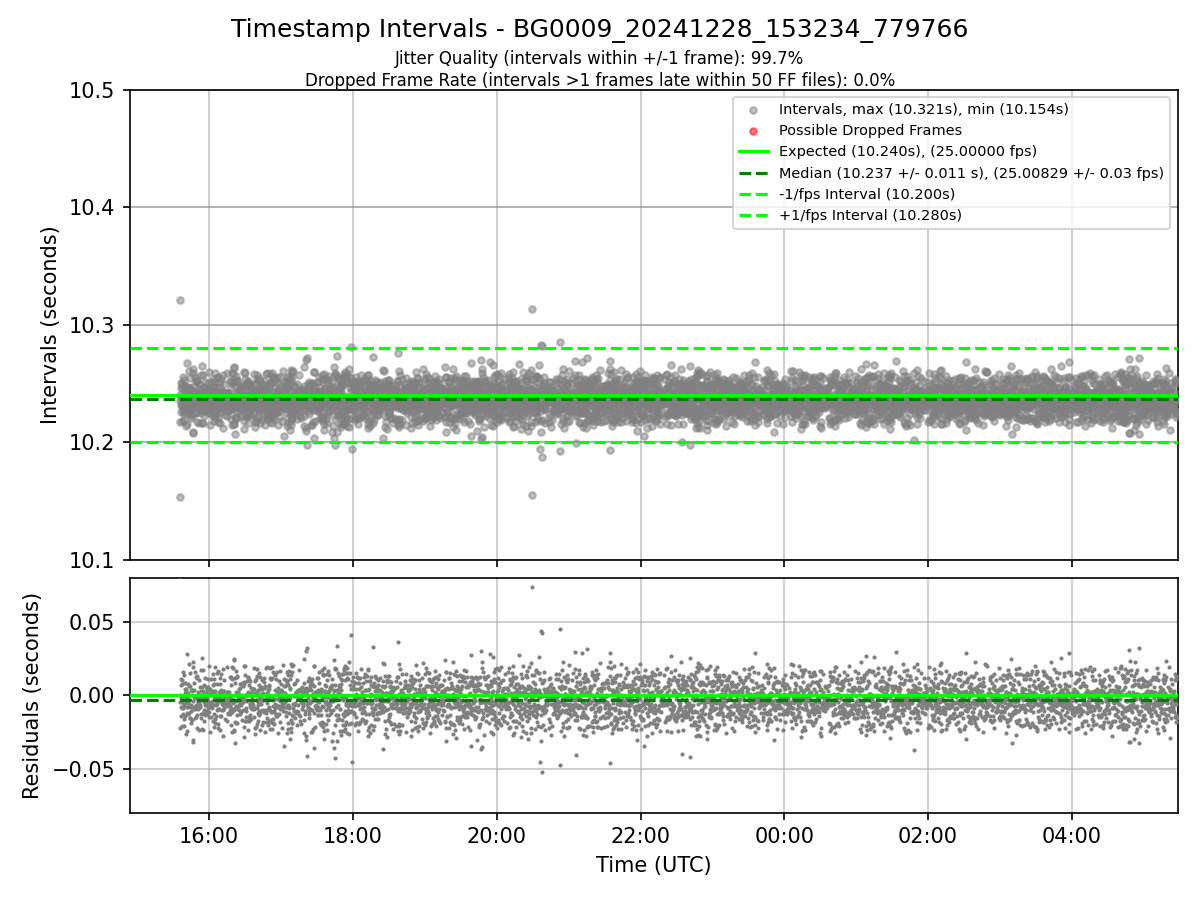1200x900 pixels.
Task: Click the Residuals (seconds) y-axis label
Action: [31, 696]
